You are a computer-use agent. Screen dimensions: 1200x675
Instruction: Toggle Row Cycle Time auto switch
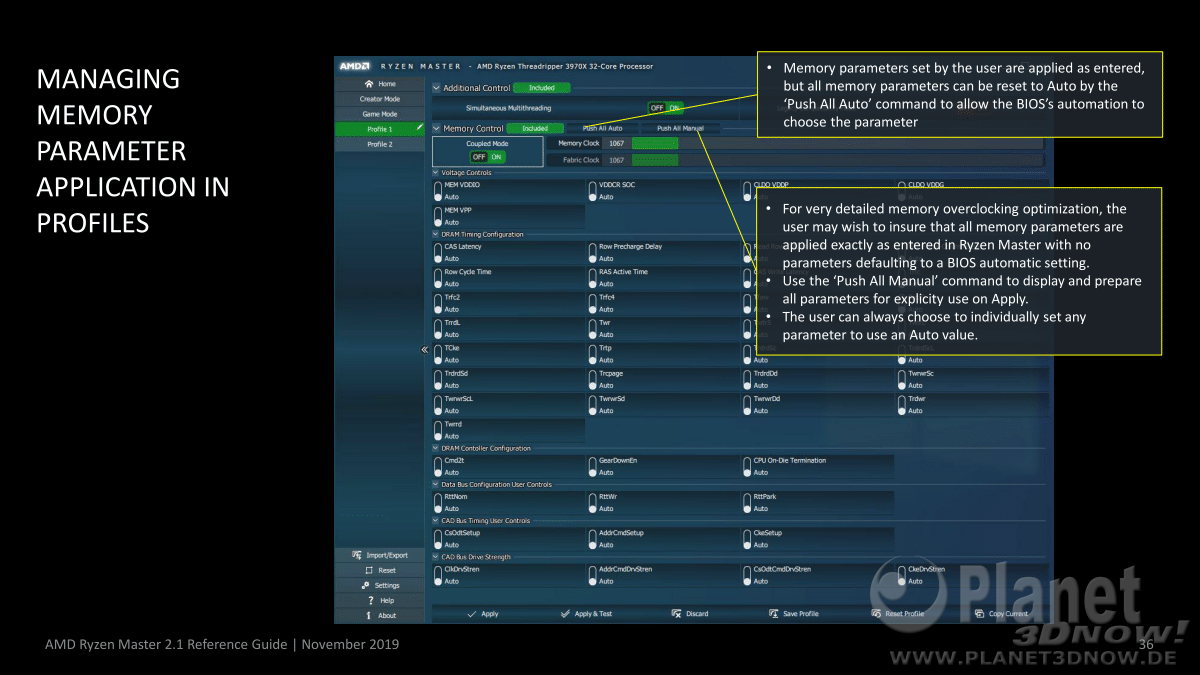coord(438,277)
